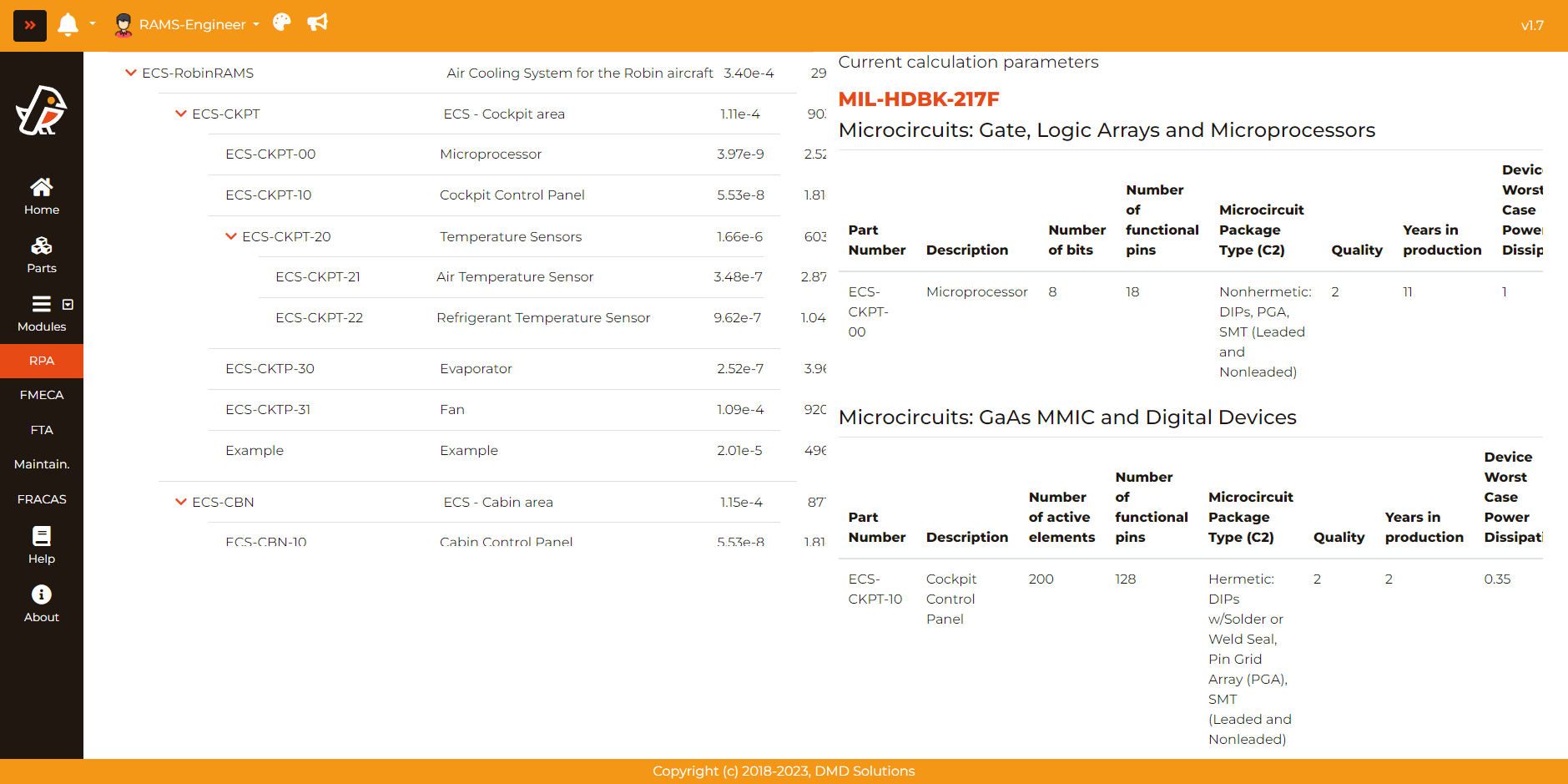Open the Help book icon
Image resolution: width=1568 pixels, height=784 pixels.
[42, 545]
